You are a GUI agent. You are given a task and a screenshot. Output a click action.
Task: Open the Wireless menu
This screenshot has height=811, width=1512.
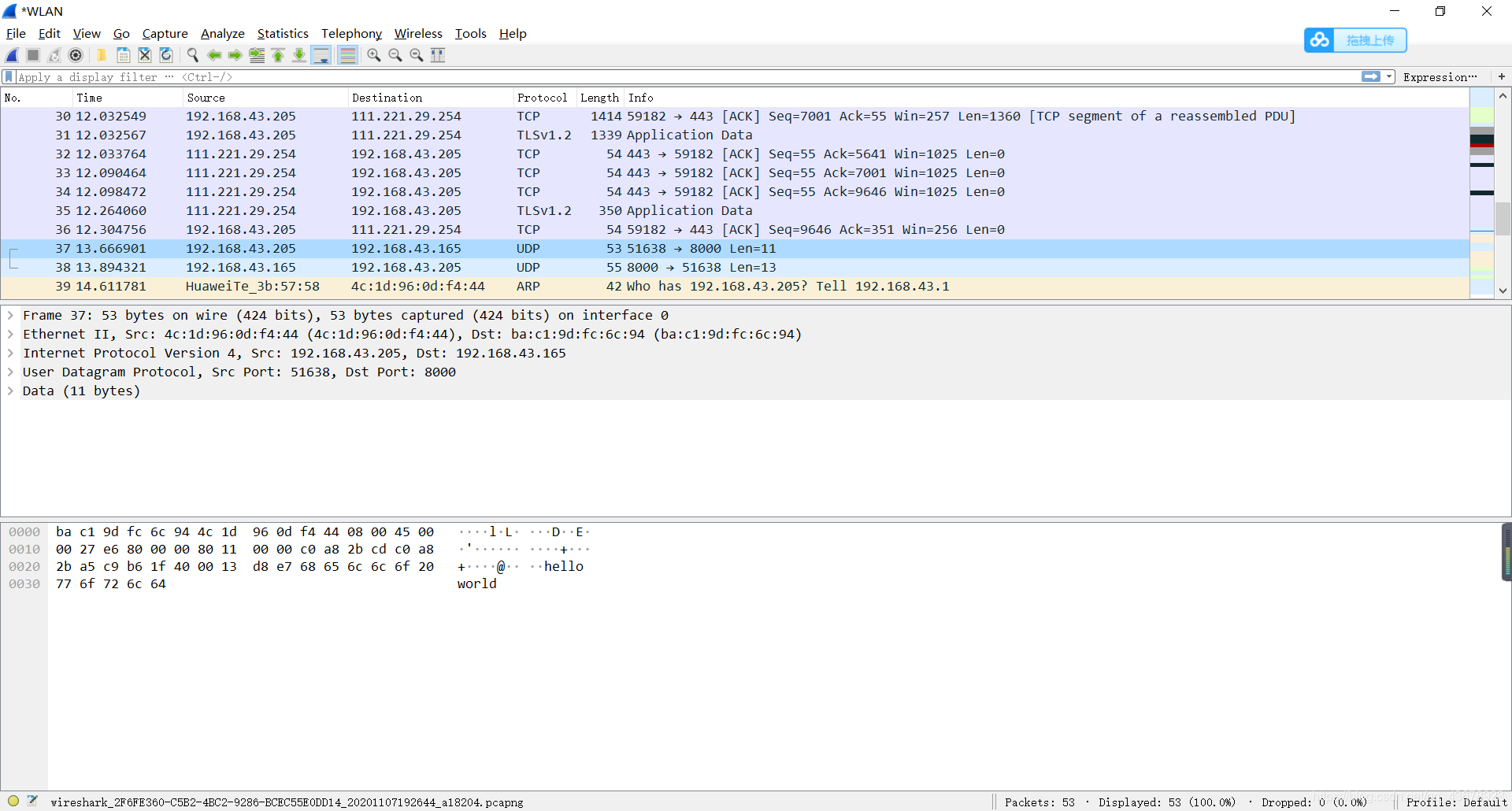click(x=418, y=33)
